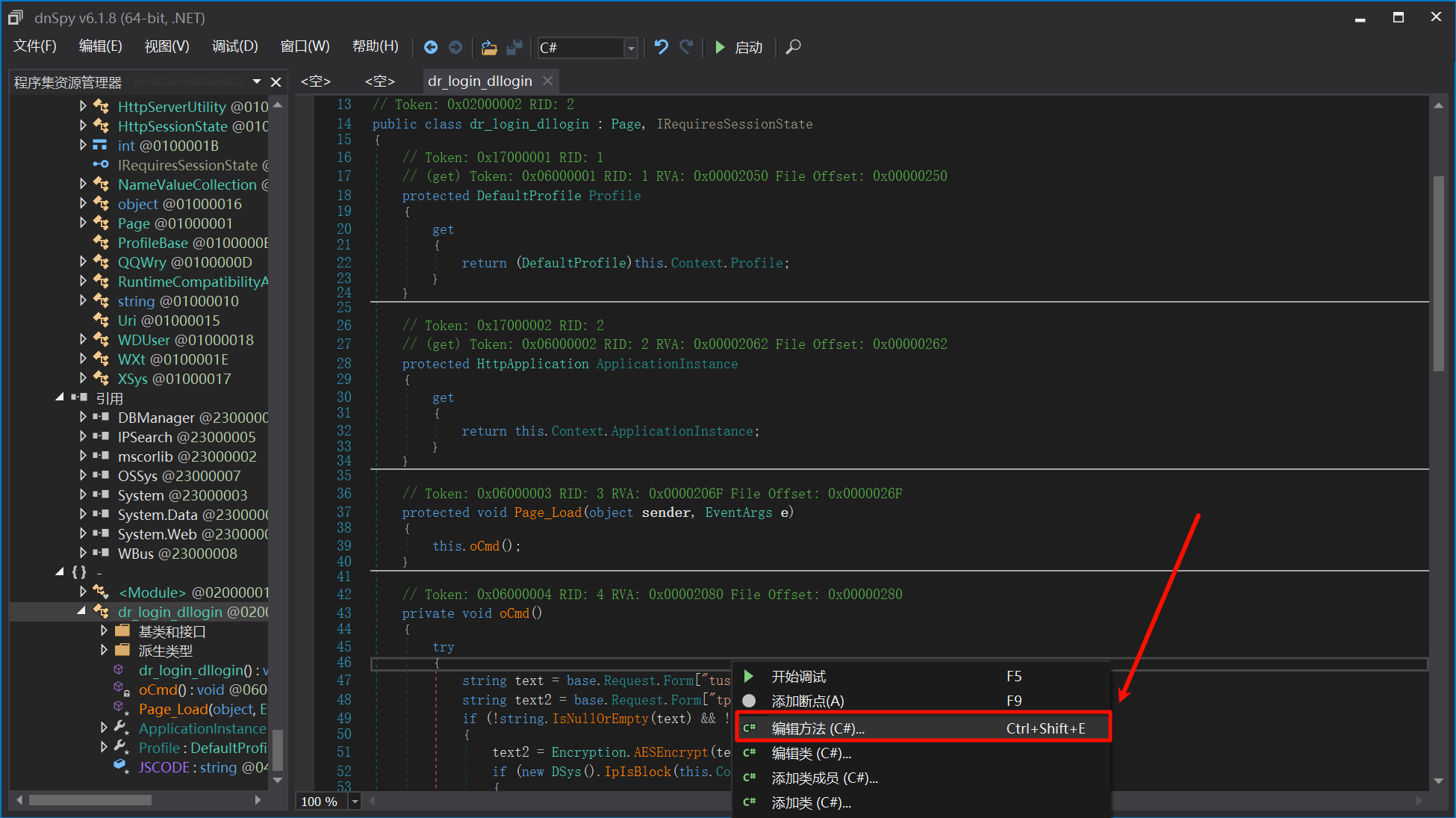Click the undo icon
The image size is (1456, 818).
[661, 47]
